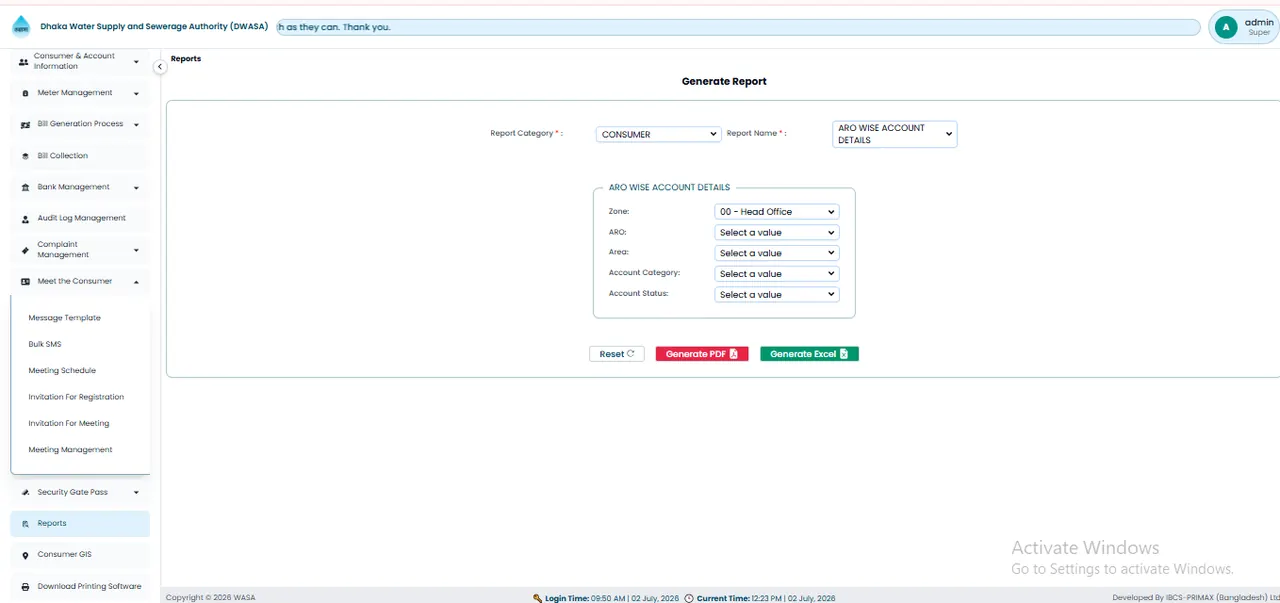Click the Copyright © 2026 WASA text
Image resolution: width=1280 pixels, height=603 pixels.
click(x=210, y=598)
